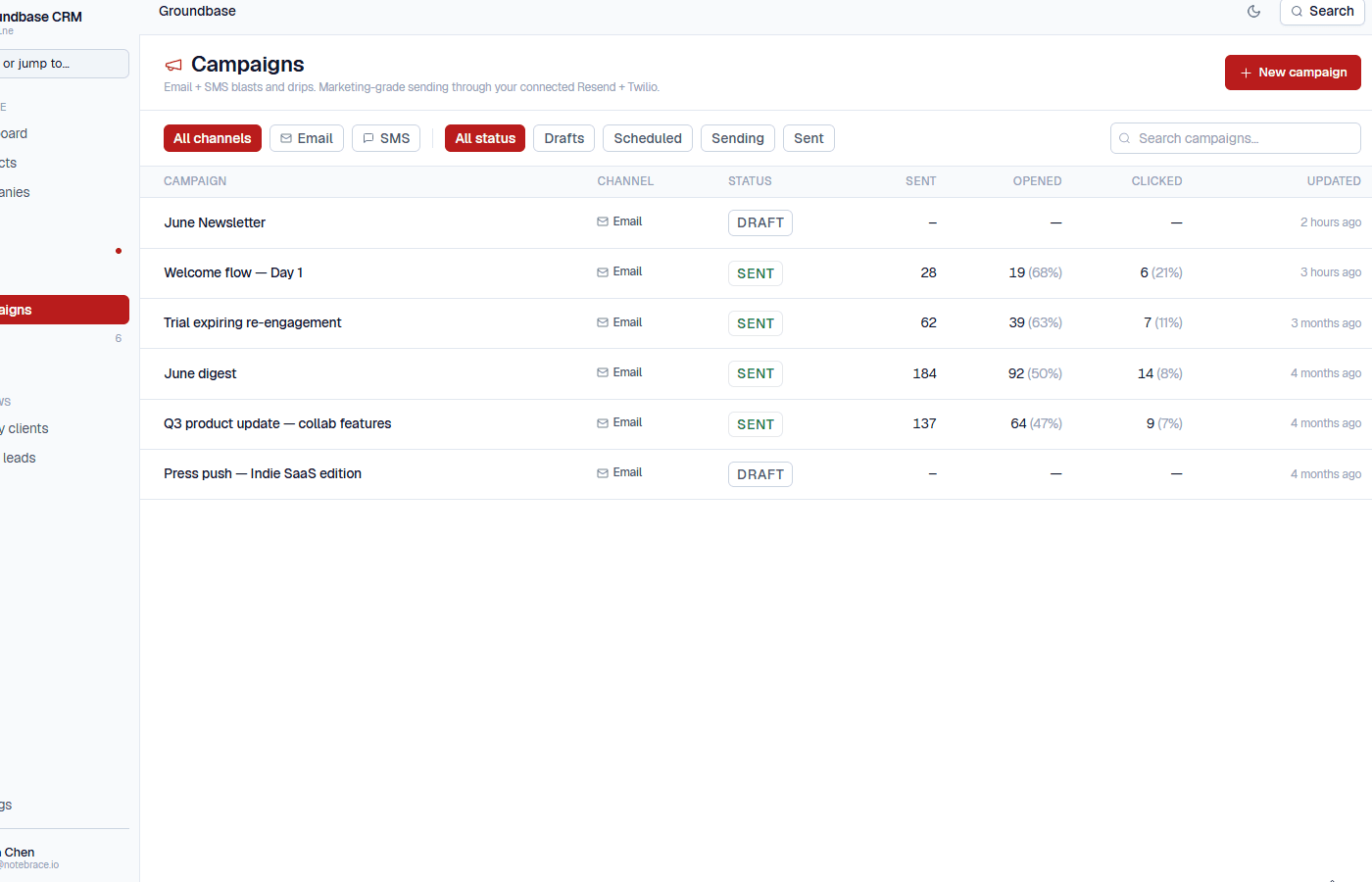
Task: Click sent count 28 for Welcome flow
Action: pyautogui.click(x=928, y=272)
